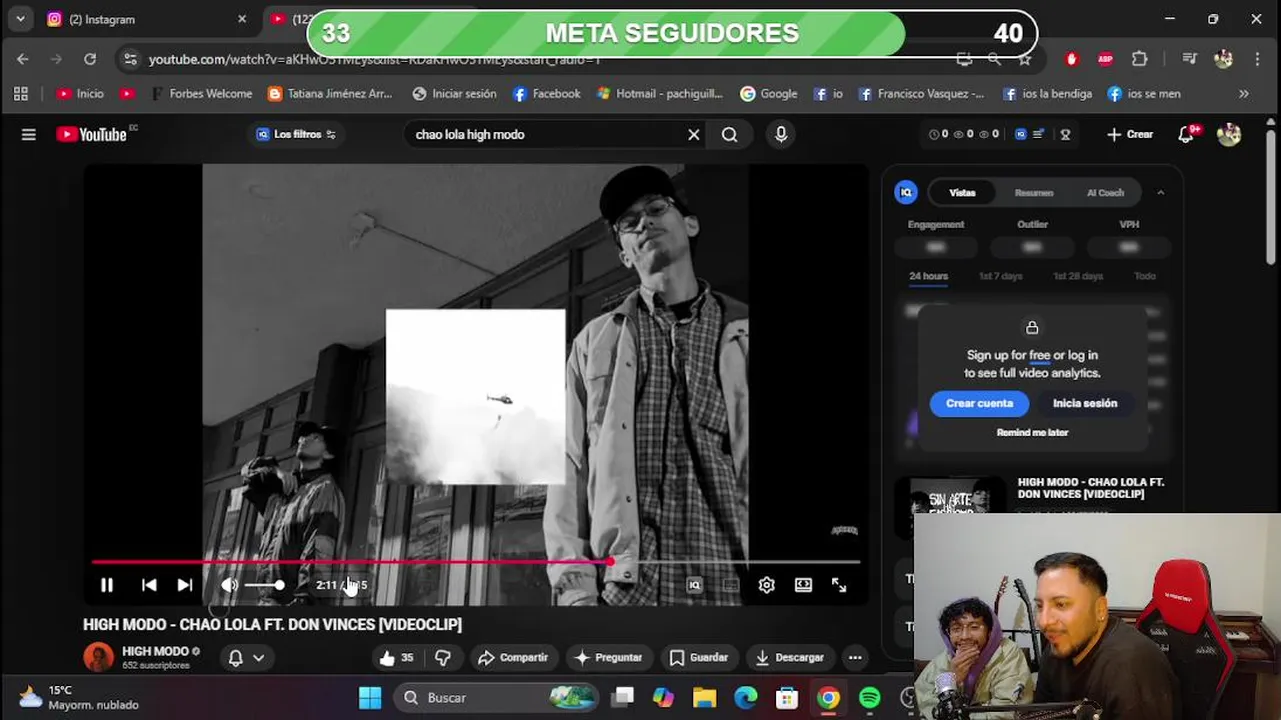Open the Chrome tab search dropdown
Image resolution: width=1281 pixels, height=720 pixels.
coord(20,19)
